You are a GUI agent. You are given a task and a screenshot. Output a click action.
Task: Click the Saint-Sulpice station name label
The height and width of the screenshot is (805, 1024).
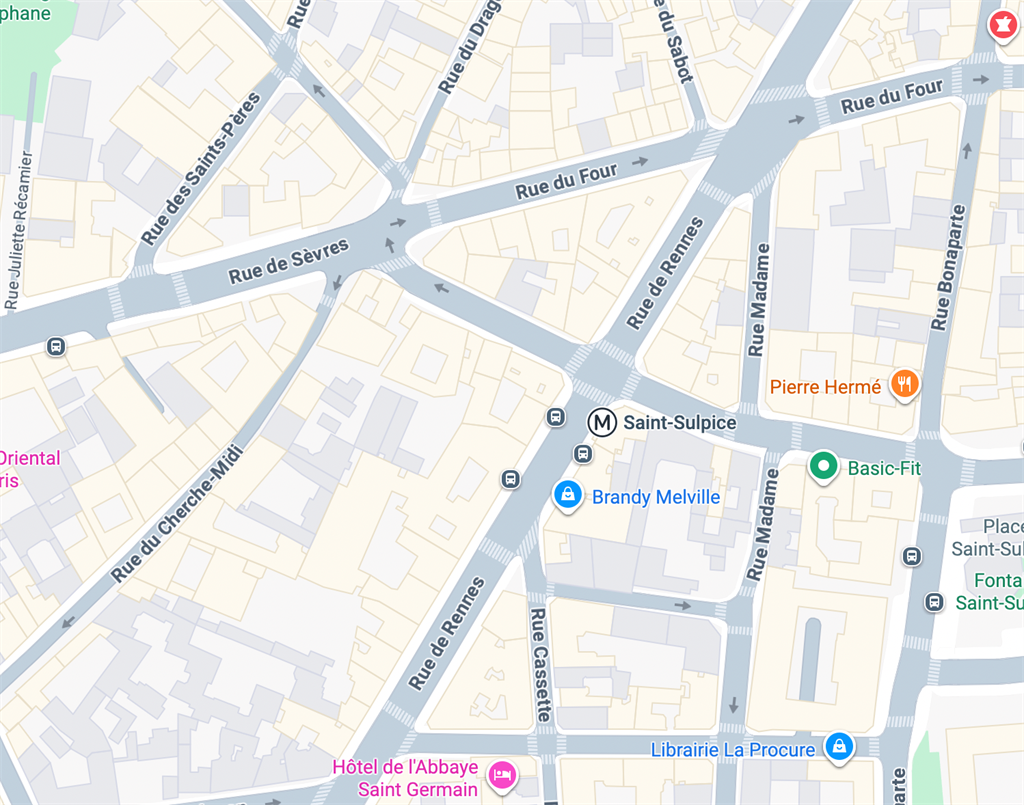pos(680,422)
